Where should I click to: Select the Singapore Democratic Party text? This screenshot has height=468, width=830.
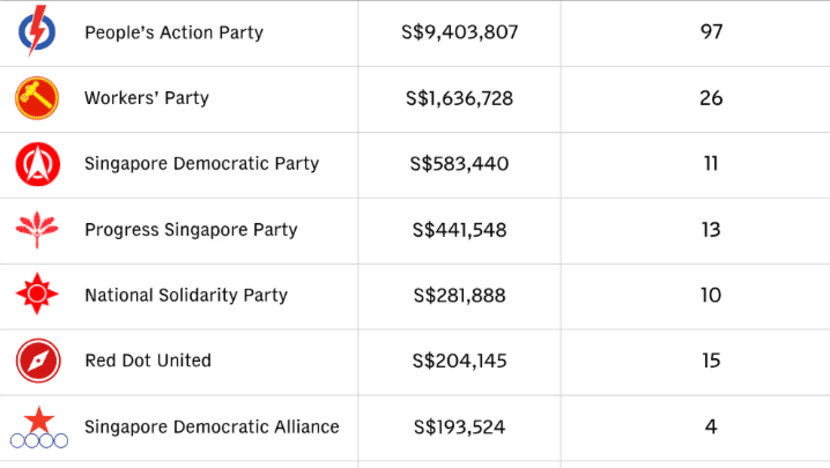[x=202, y=164]
